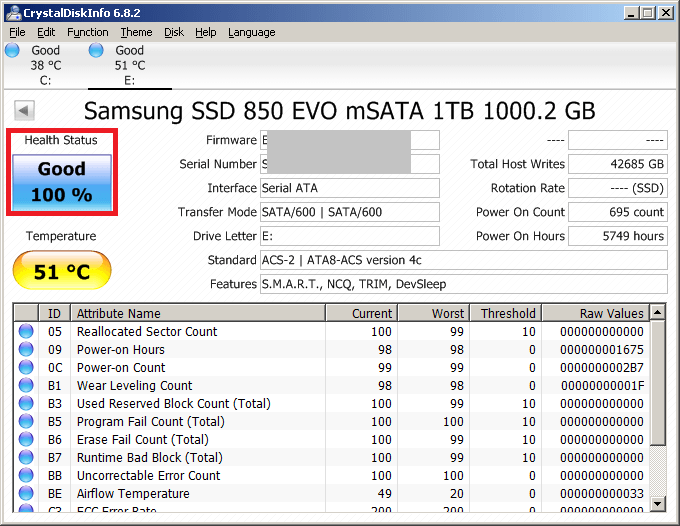Click status orb for Used Reserved Block Count
This screenshot has width=680, height=526.
[x=26, y=403]
